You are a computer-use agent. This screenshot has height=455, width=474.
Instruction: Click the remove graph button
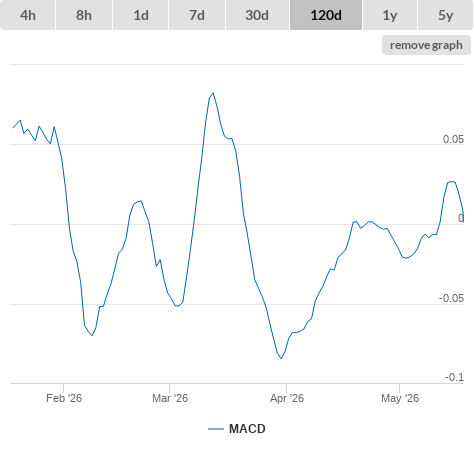tap(426, 45)
